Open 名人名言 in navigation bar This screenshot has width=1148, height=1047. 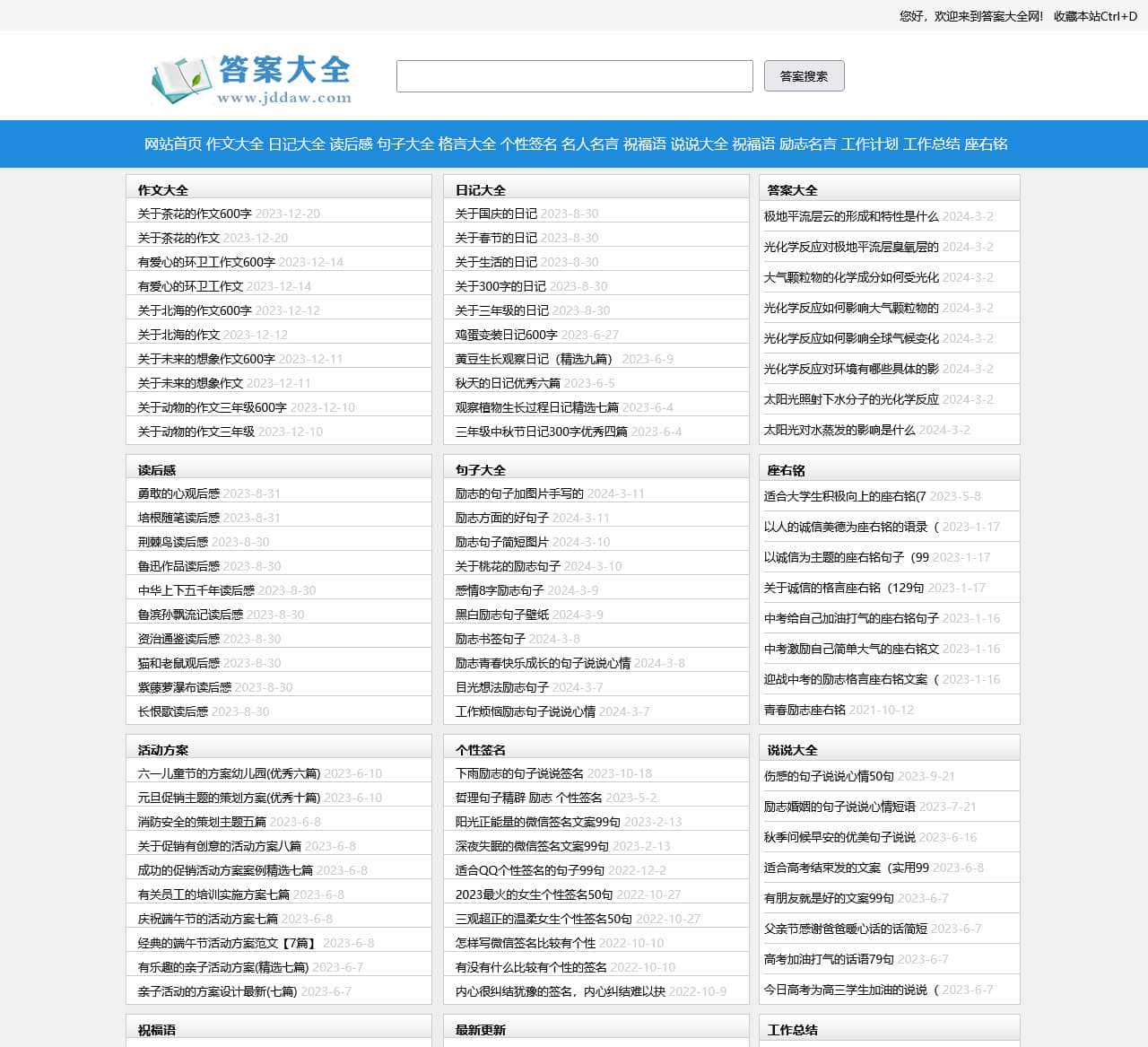590,144
